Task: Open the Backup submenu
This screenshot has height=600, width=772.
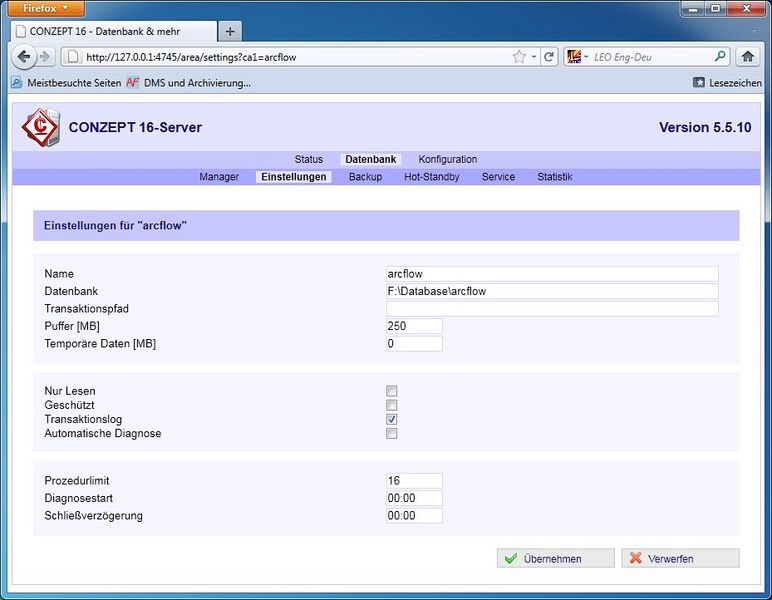Action: coord(365,177)
